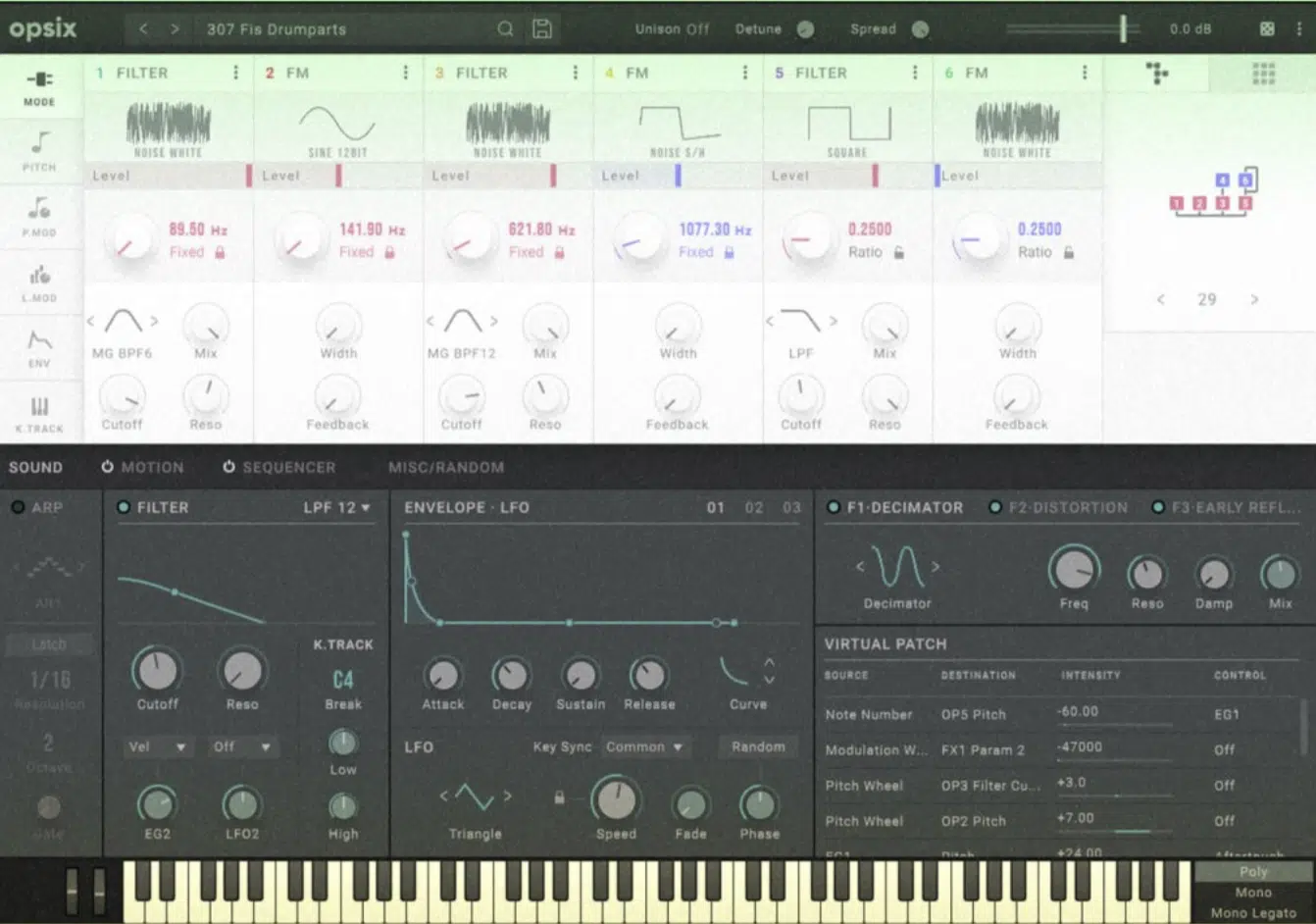This screenshot has height=924, width=1316.
Task: Click the LFO Random button
Action: [758, 746]
